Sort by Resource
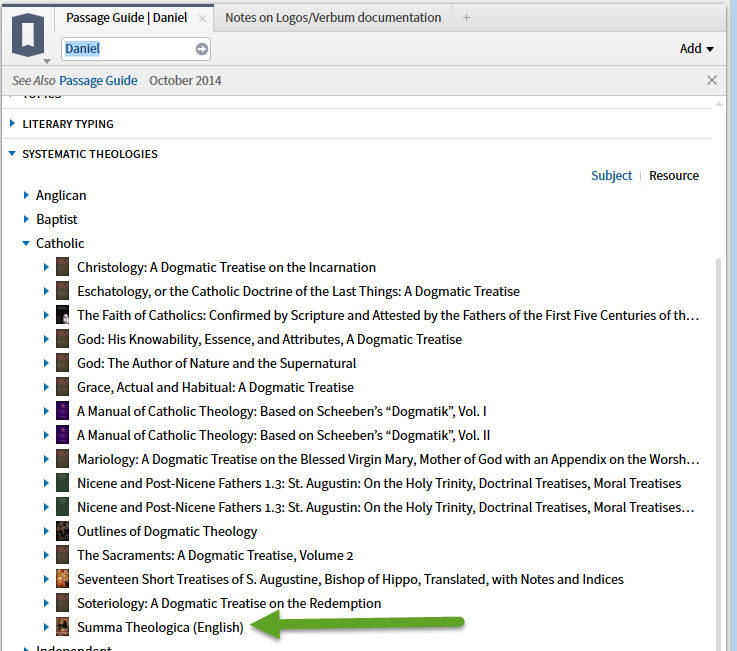 coord(674,175)
